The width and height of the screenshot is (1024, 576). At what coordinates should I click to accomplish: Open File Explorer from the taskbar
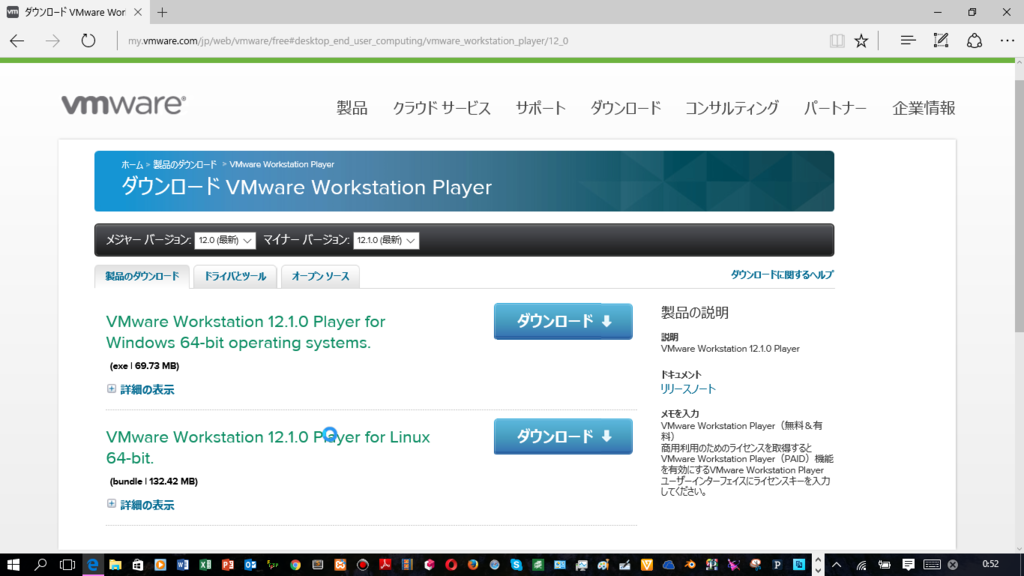[115, 565]
